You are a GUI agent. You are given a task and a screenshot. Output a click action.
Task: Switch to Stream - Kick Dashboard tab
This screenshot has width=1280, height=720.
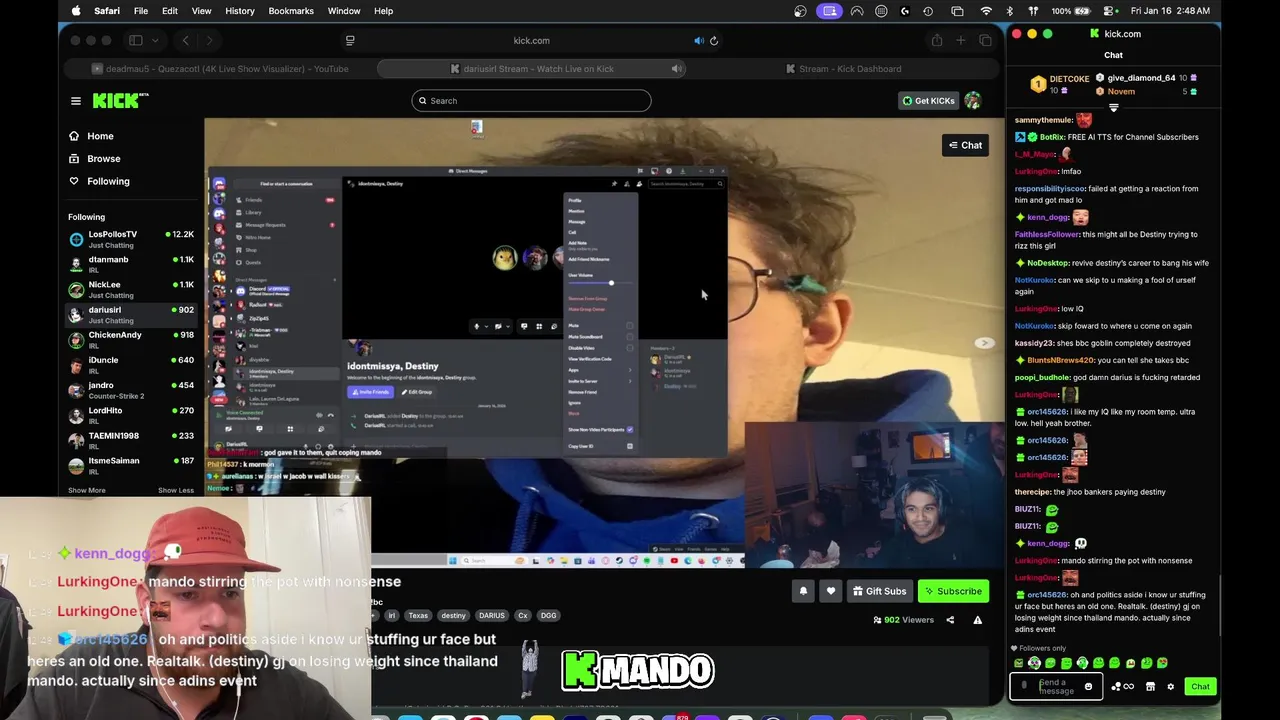click(843, 69)
